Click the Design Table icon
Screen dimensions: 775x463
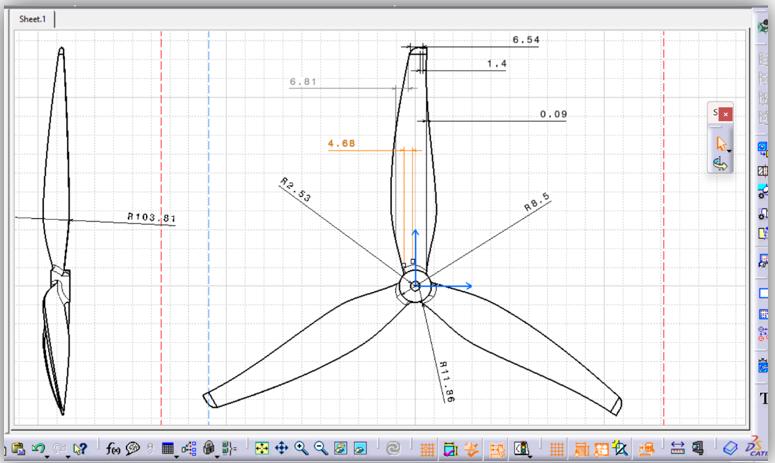[168, 448]
